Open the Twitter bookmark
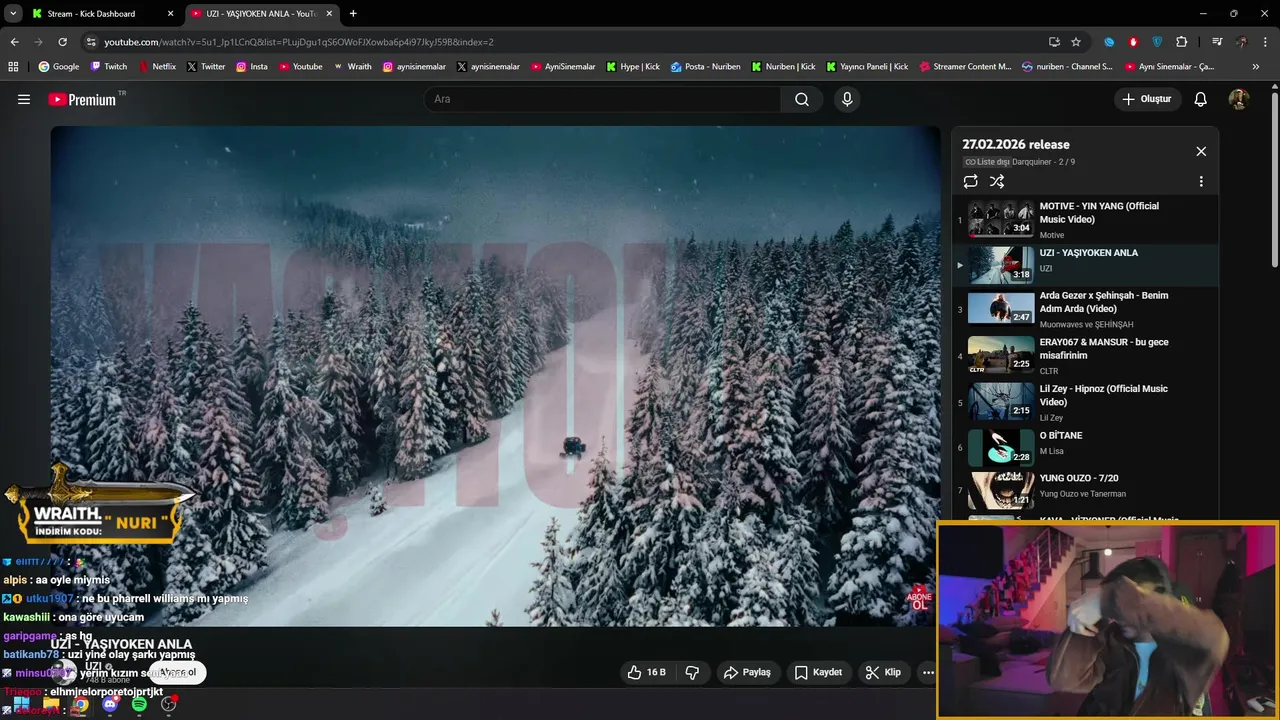Screen dimensions: 1280x720 (x=206, y=67)
